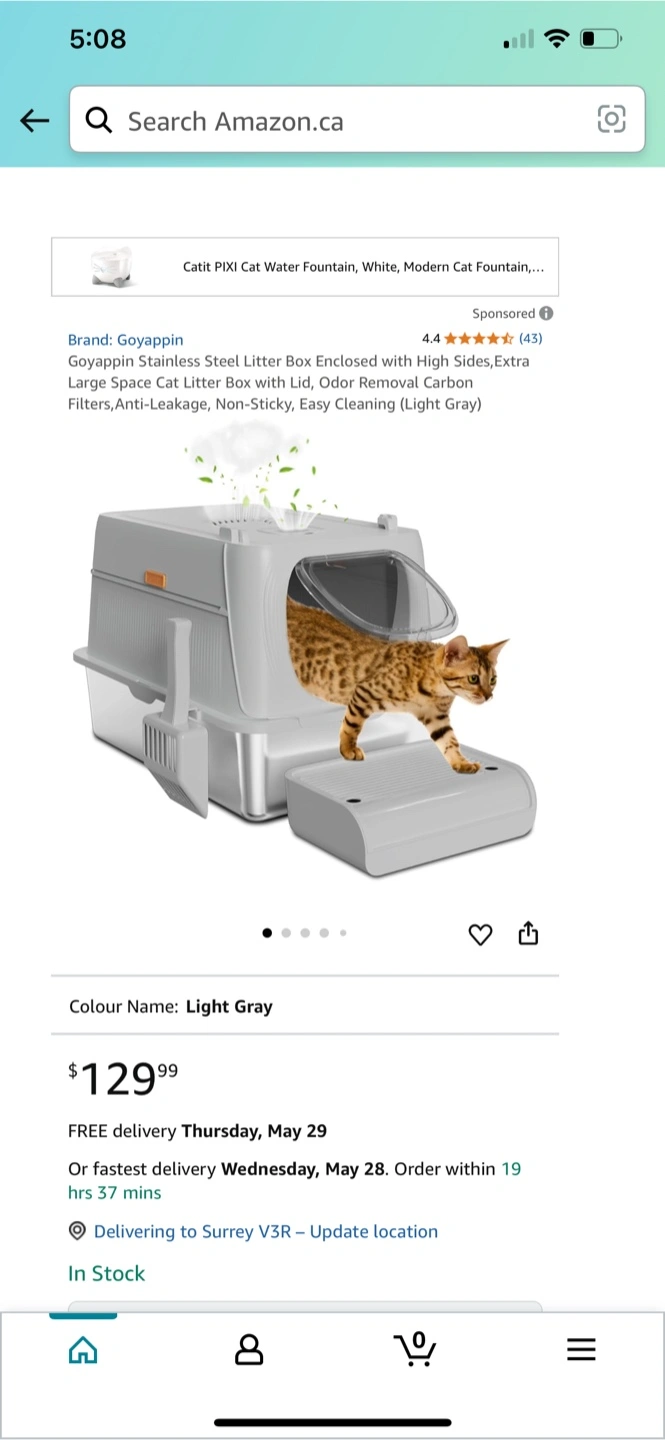
Task: Select last image carousel dot
Action: tap(343, 933)
